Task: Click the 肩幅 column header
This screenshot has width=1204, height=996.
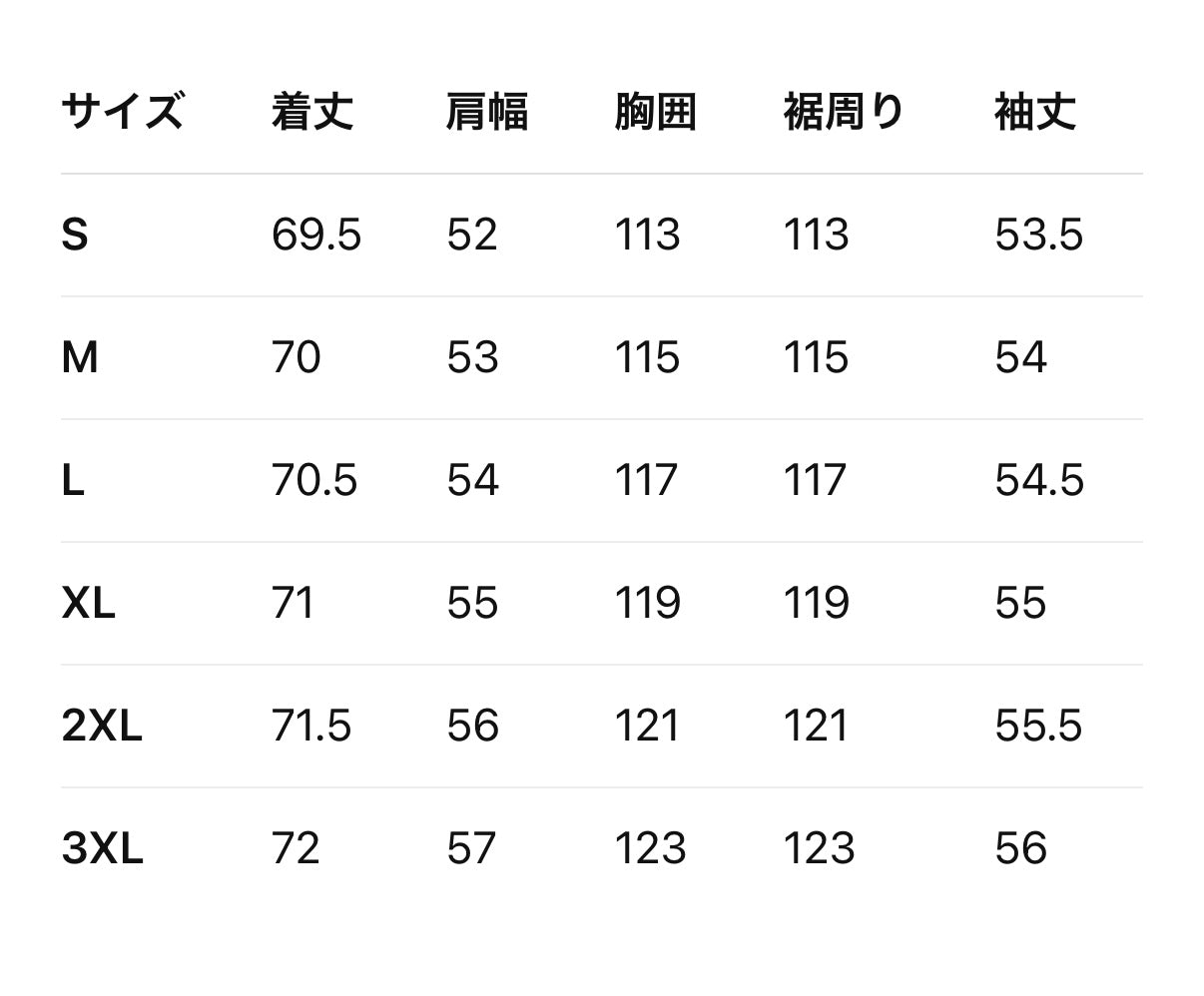Action: [x=486, y=111]
